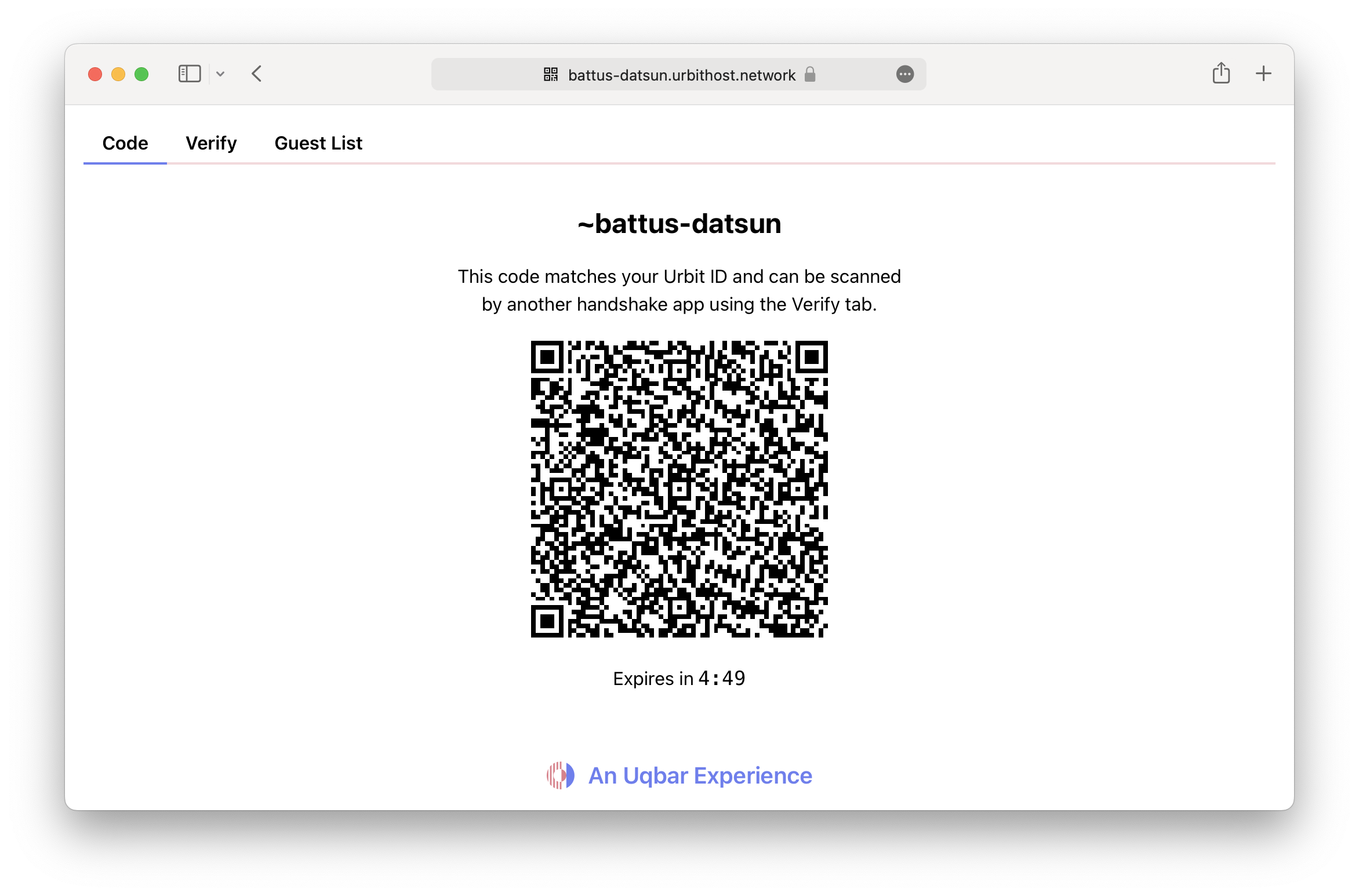1359x896 pixels.
Task: Go back with the back arrow
Action: tap(257, 74)
